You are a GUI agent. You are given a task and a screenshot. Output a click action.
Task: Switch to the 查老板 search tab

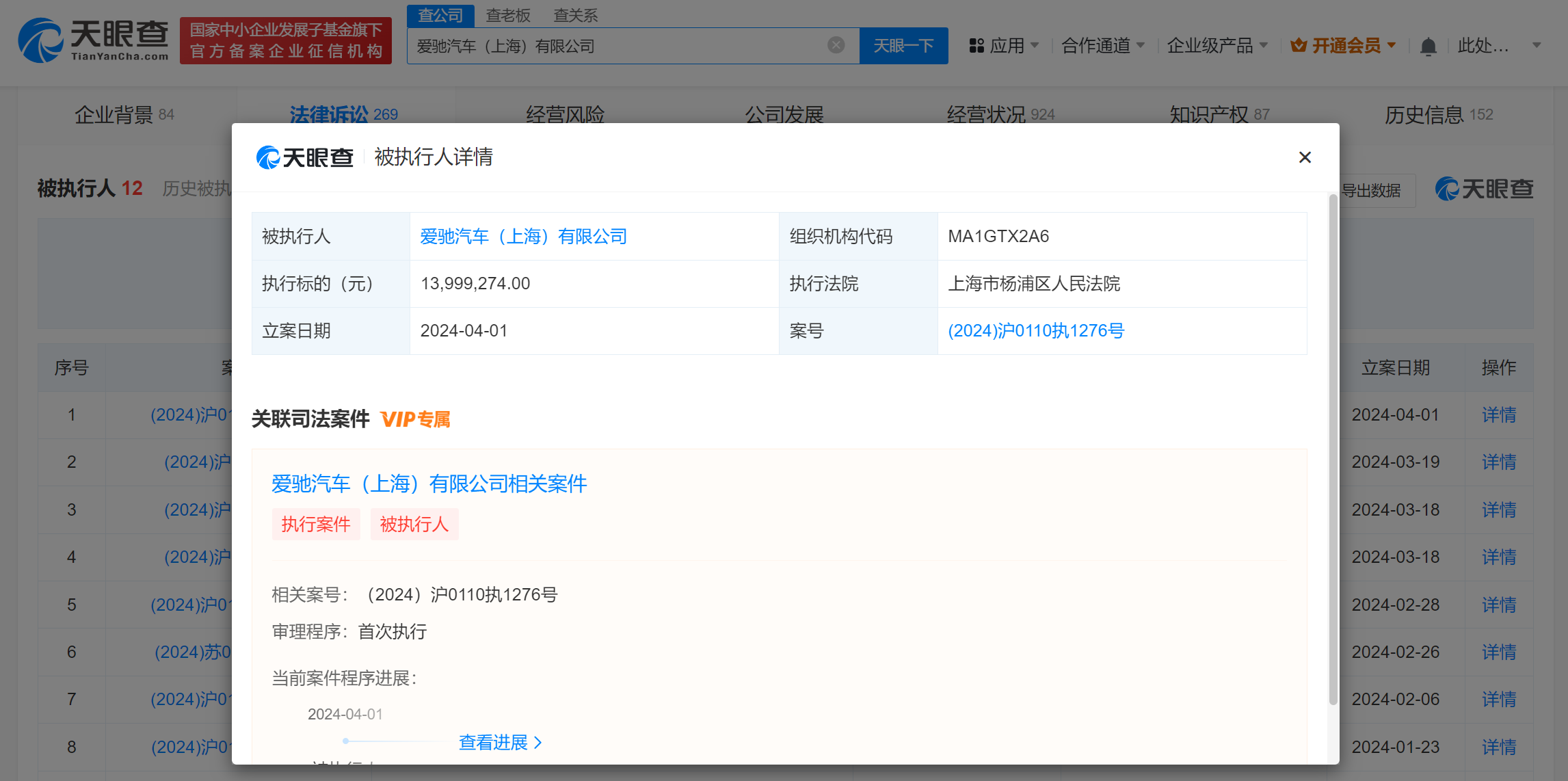tap(507, 15)
